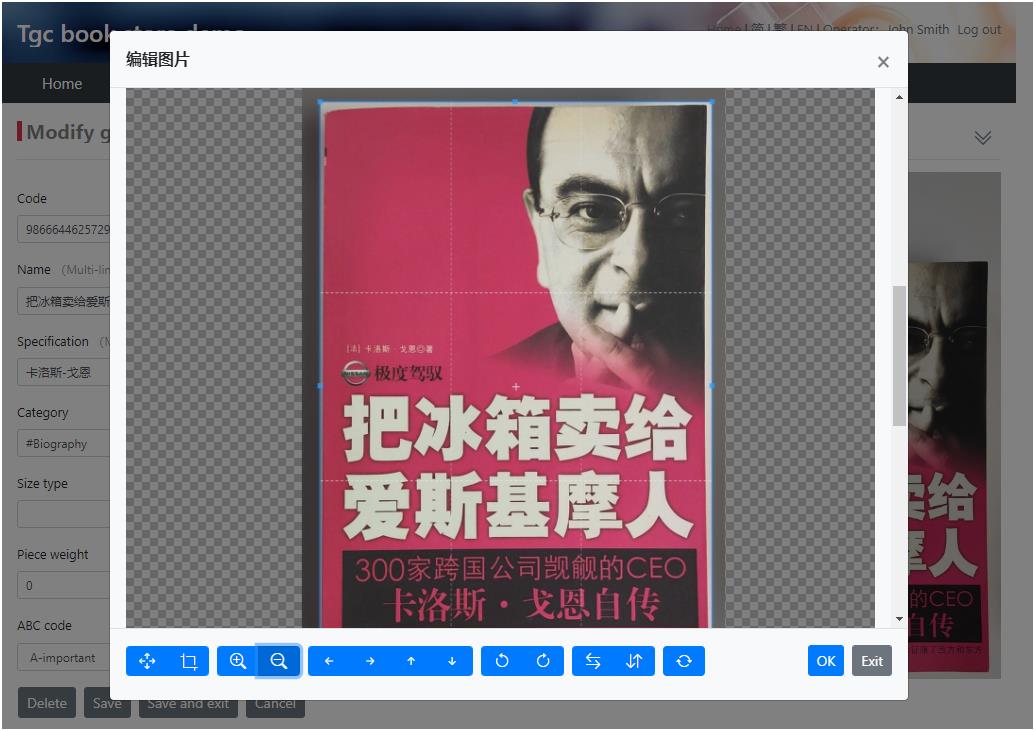Click the Size type field
This screenshot has width=1035, height=731.
coord(64,514)
